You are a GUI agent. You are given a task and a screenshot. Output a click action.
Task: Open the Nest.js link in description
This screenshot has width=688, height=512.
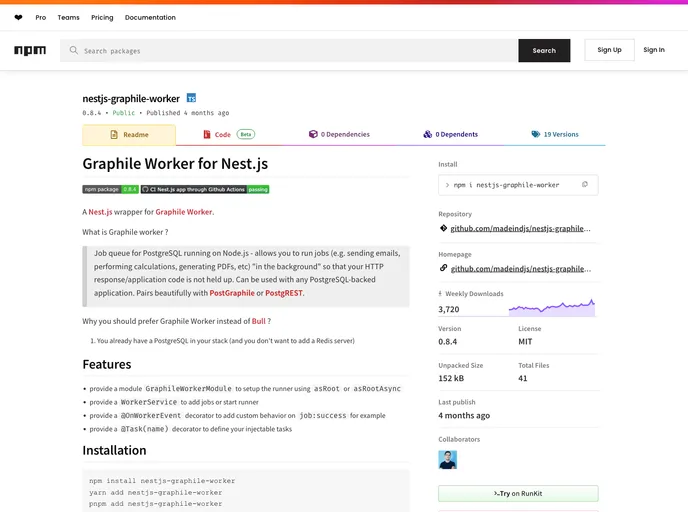(x=100, y=212)
